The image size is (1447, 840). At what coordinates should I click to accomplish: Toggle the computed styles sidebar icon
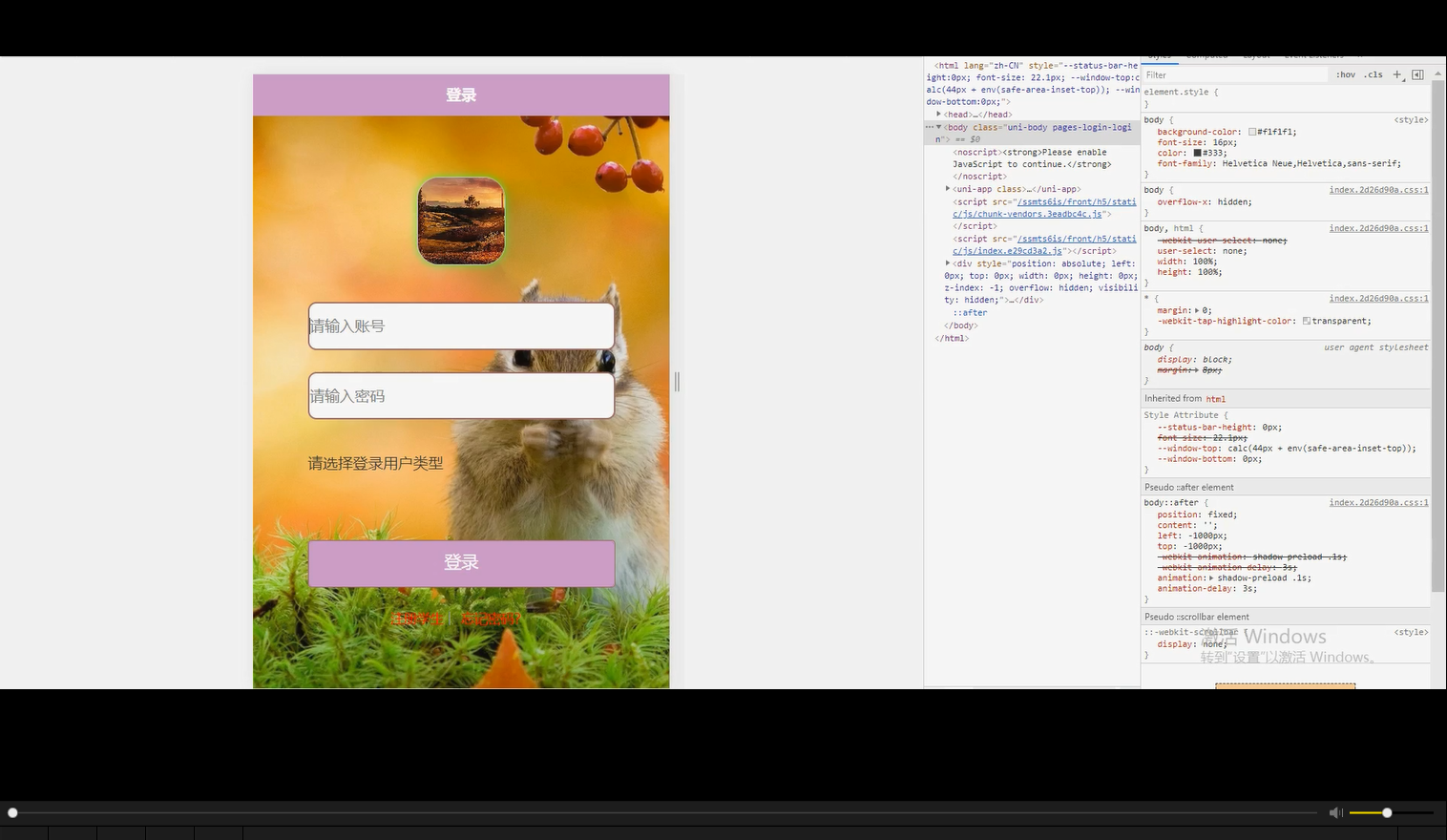[1417, 74]
